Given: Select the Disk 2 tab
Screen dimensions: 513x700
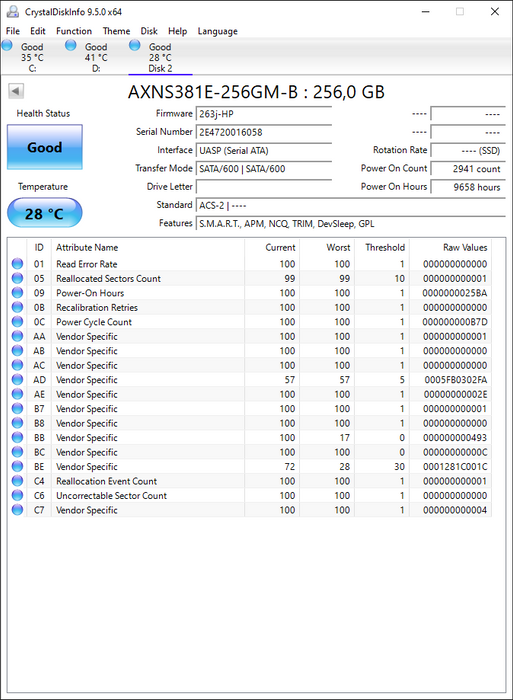Looking at the screenshot, I should click(x=160, y=57).
